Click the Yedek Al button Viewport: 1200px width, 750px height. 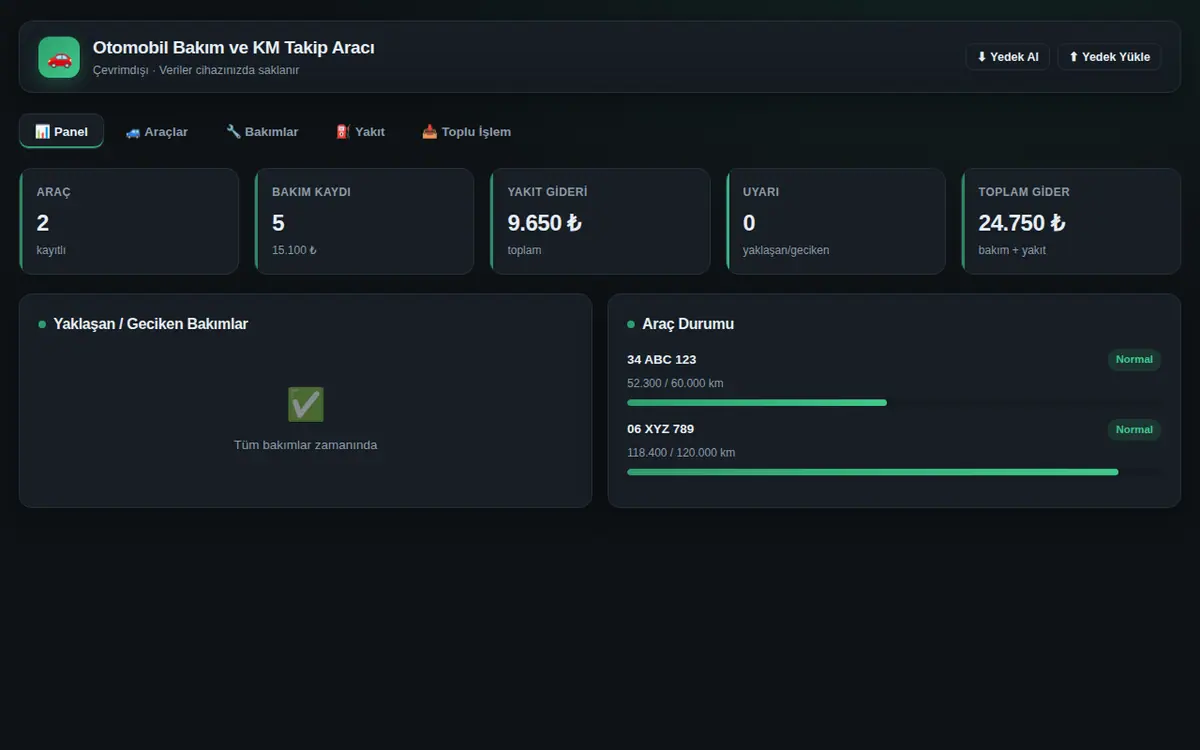tap(1007, 57)
